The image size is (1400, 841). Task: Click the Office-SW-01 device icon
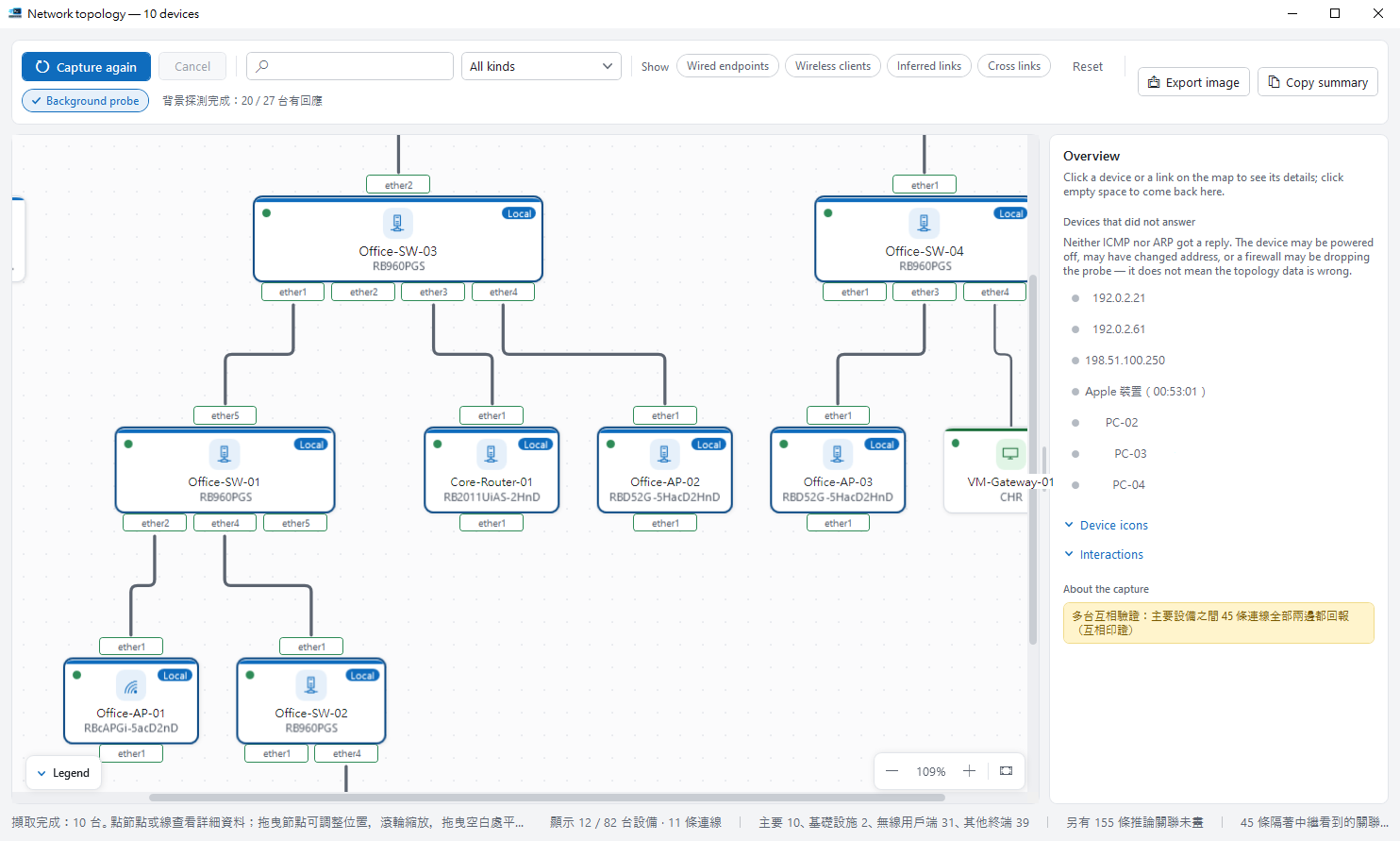(224, 454)
